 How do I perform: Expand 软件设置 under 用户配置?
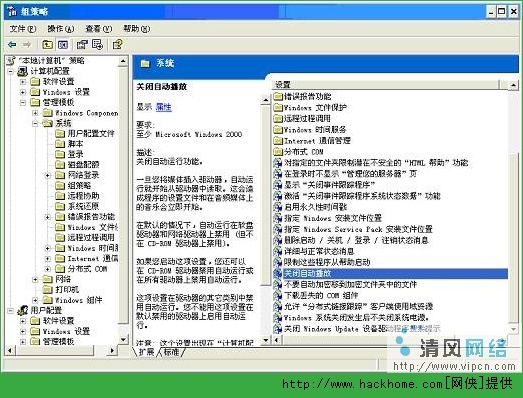(23, 321)
